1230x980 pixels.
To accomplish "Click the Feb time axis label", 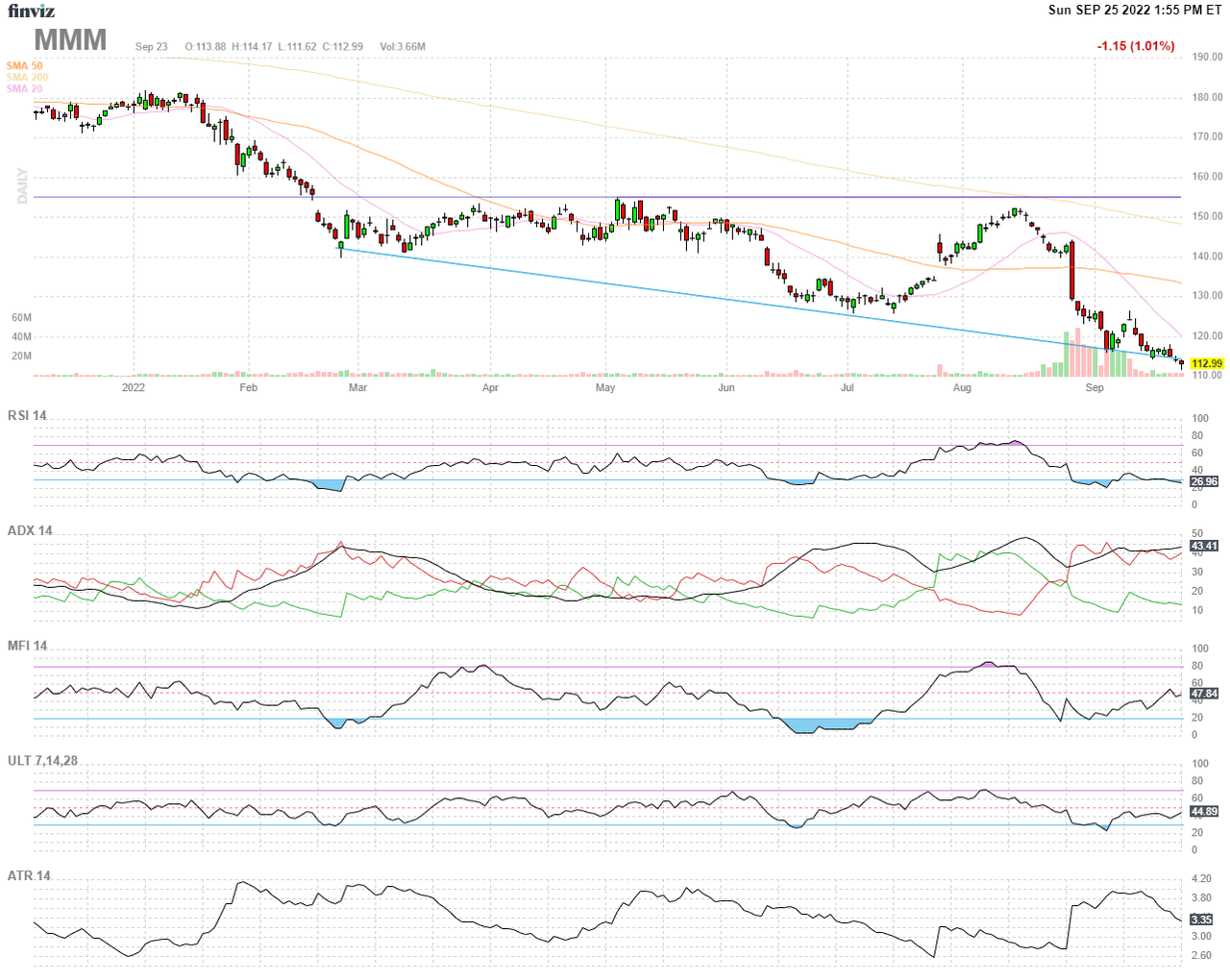I will (x=248, y=387).
